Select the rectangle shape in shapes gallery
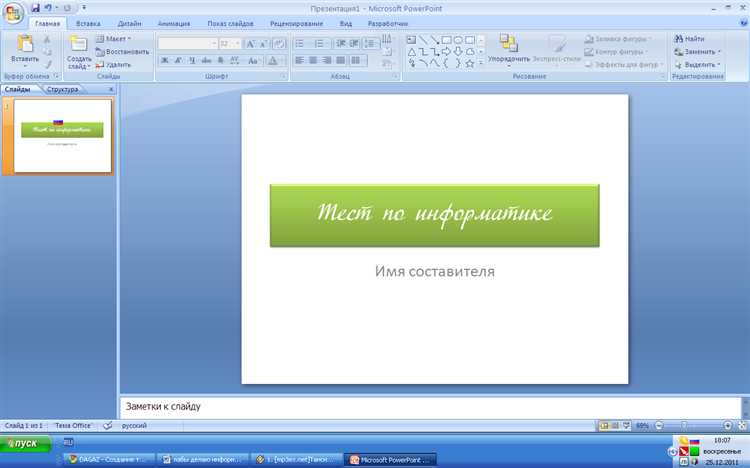The height and width of the screenshot is (468, 750). pos(446,40)
